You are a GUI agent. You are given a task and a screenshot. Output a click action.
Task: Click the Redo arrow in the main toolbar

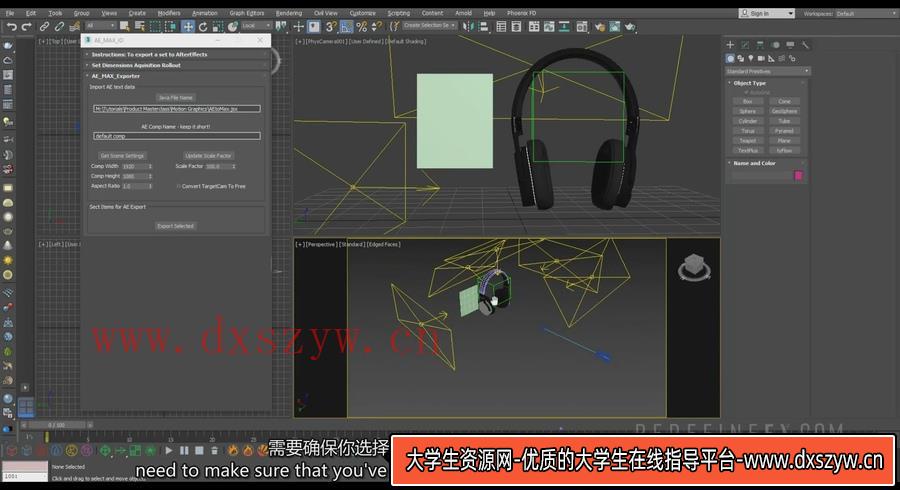[x=26, y=26]
